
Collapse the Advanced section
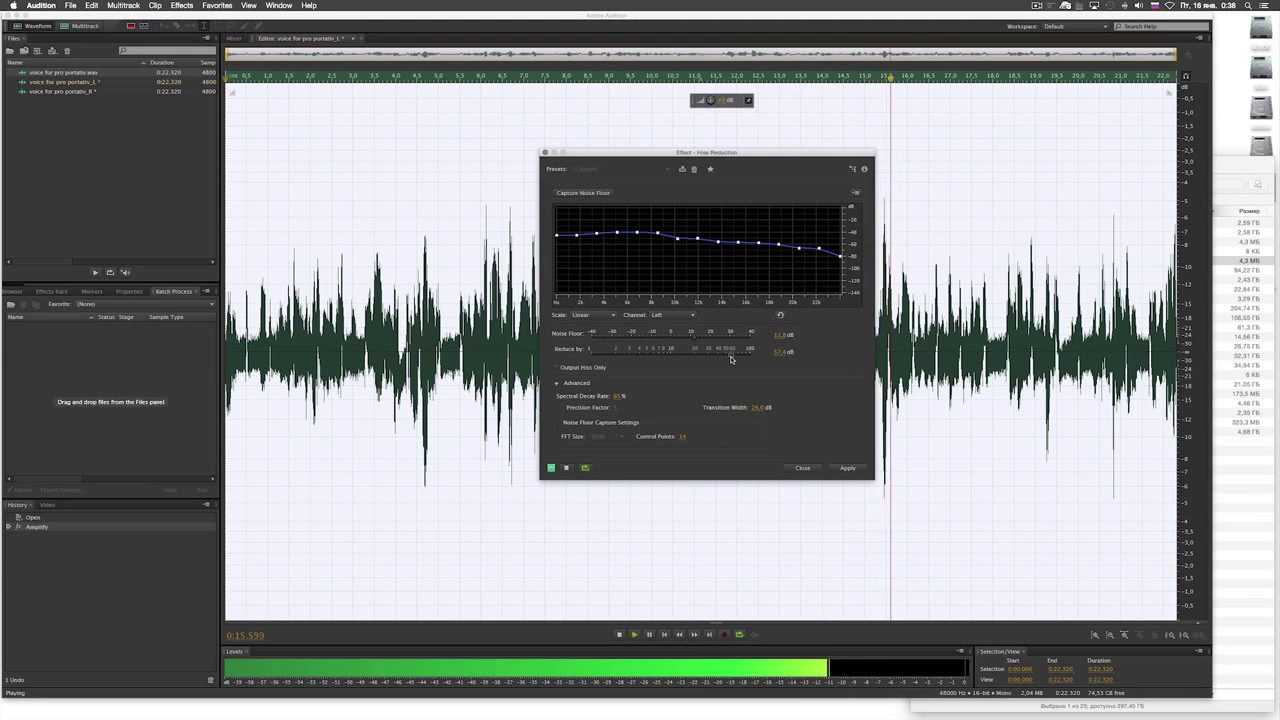tap(557, 383)
